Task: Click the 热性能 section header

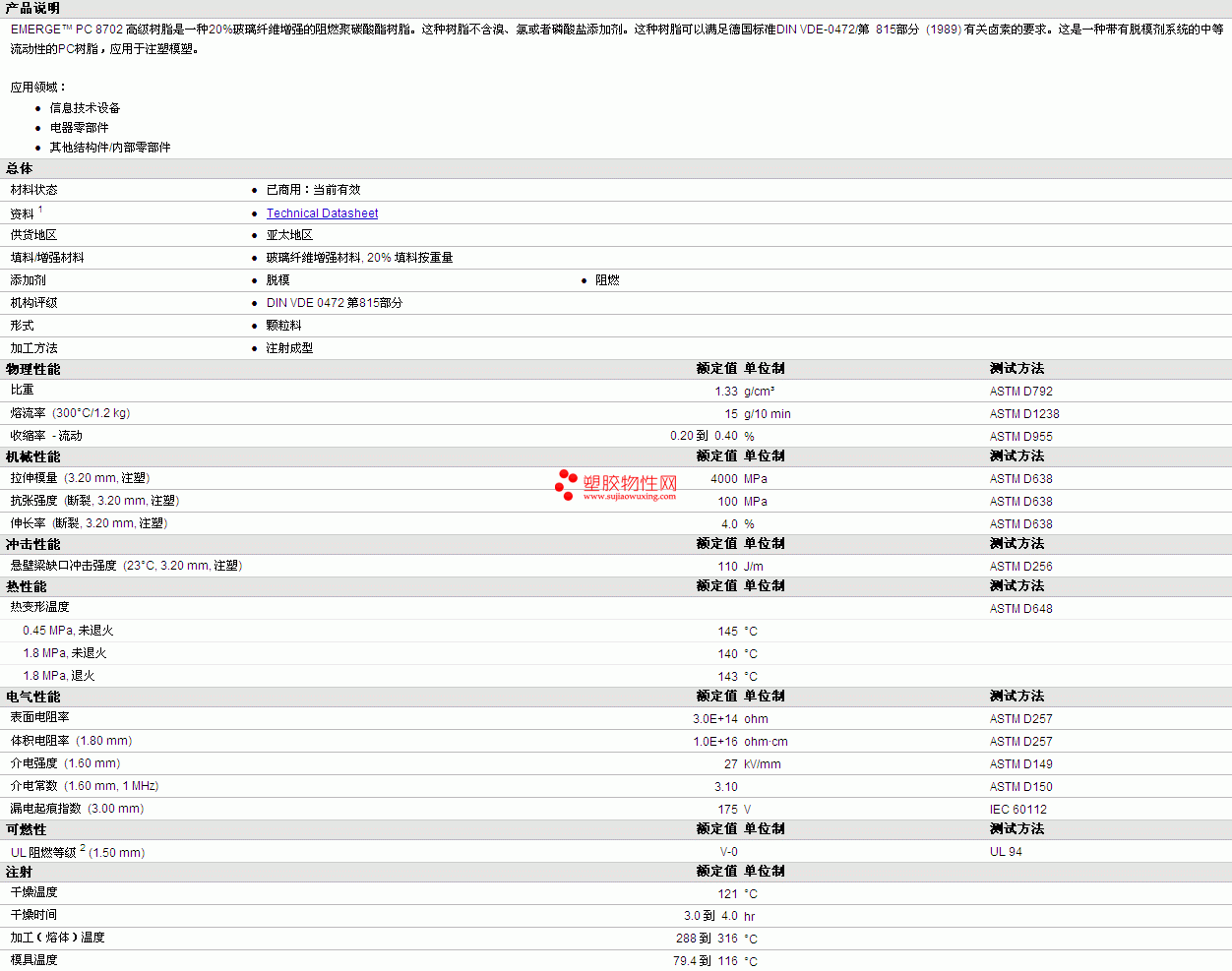Action: point(27,586)
